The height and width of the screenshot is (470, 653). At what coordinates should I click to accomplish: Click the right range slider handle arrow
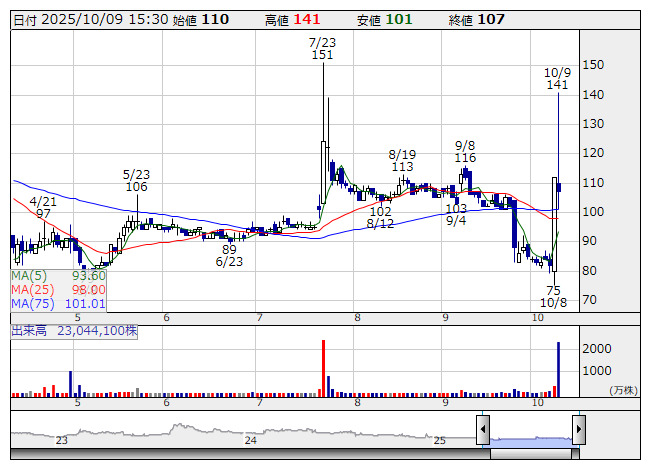[x=579, y=430]
